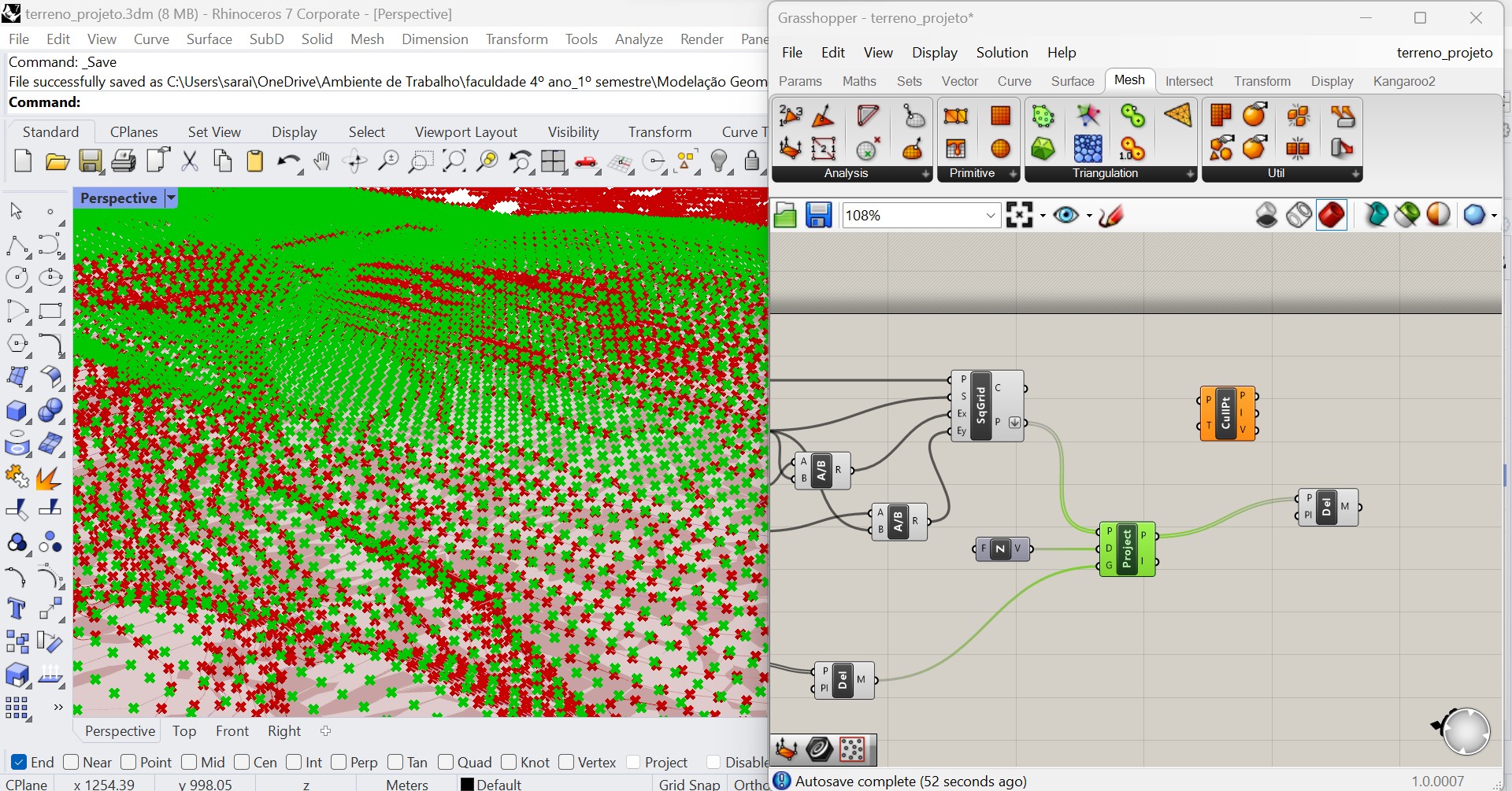This screenshot has width=1512, height=791.
Task: Enable the Perp osnap checkbox
Action: (x=339, y=762)
